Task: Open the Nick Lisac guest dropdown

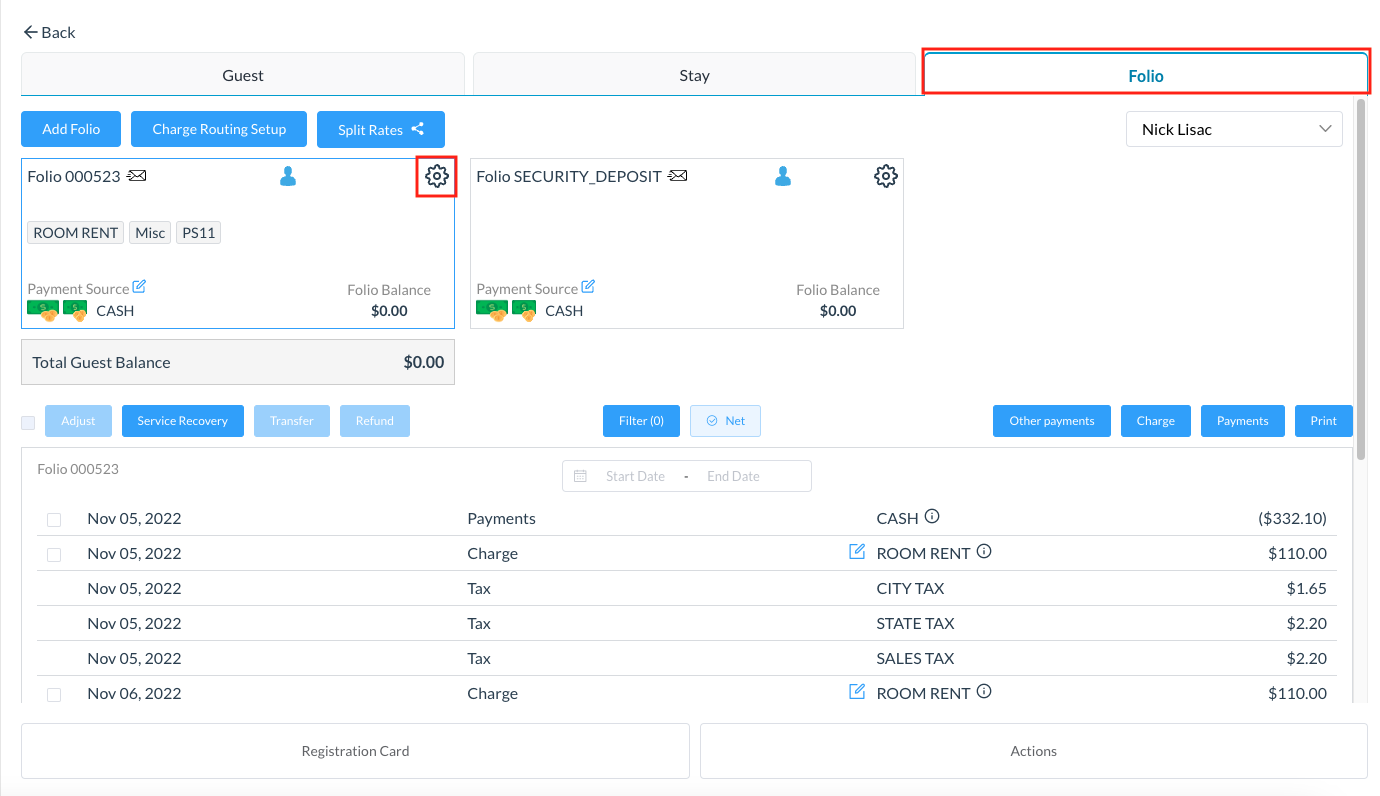Action: coord(1233,129)
